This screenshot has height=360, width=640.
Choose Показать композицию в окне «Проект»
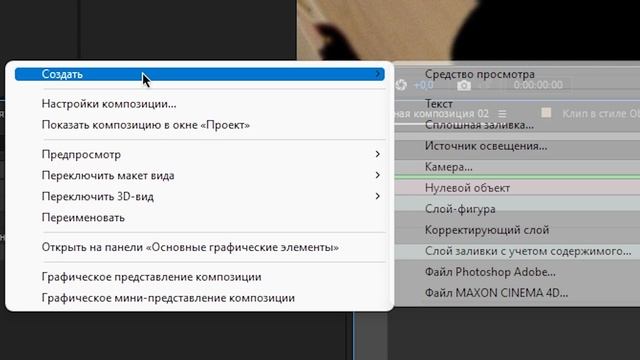pos(146,125)
